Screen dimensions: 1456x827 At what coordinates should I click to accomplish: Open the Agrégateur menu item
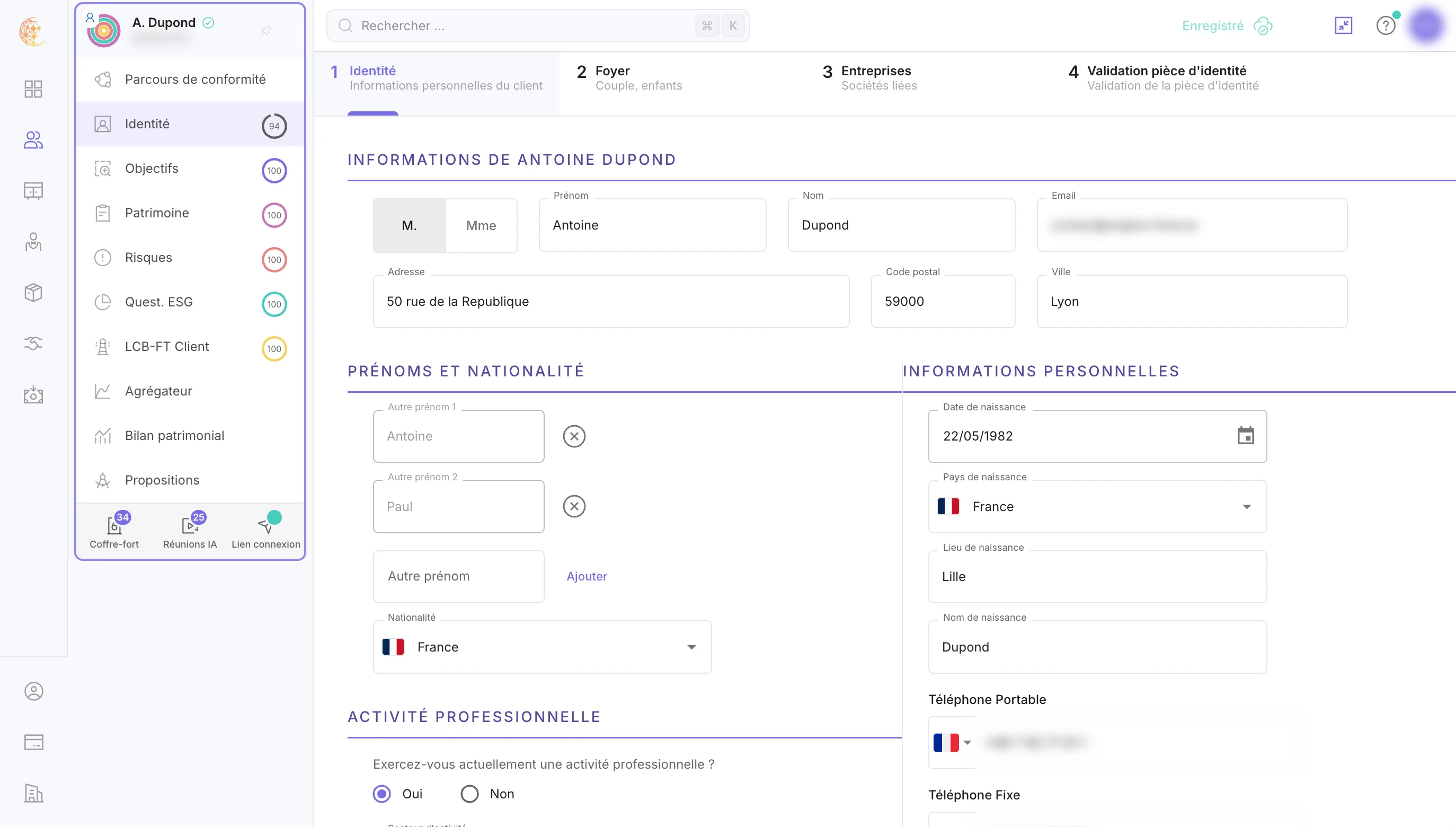(x=190, y=391)
